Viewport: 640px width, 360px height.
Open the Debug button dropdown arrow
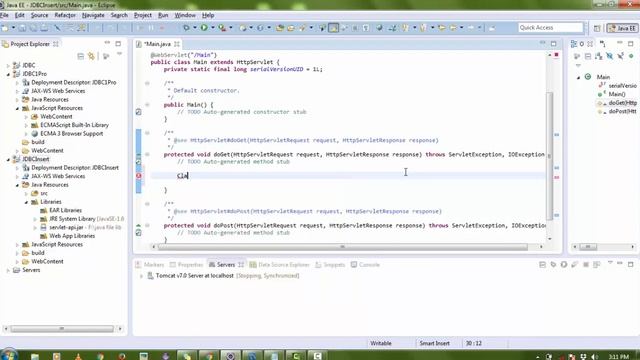coord(195,28)
